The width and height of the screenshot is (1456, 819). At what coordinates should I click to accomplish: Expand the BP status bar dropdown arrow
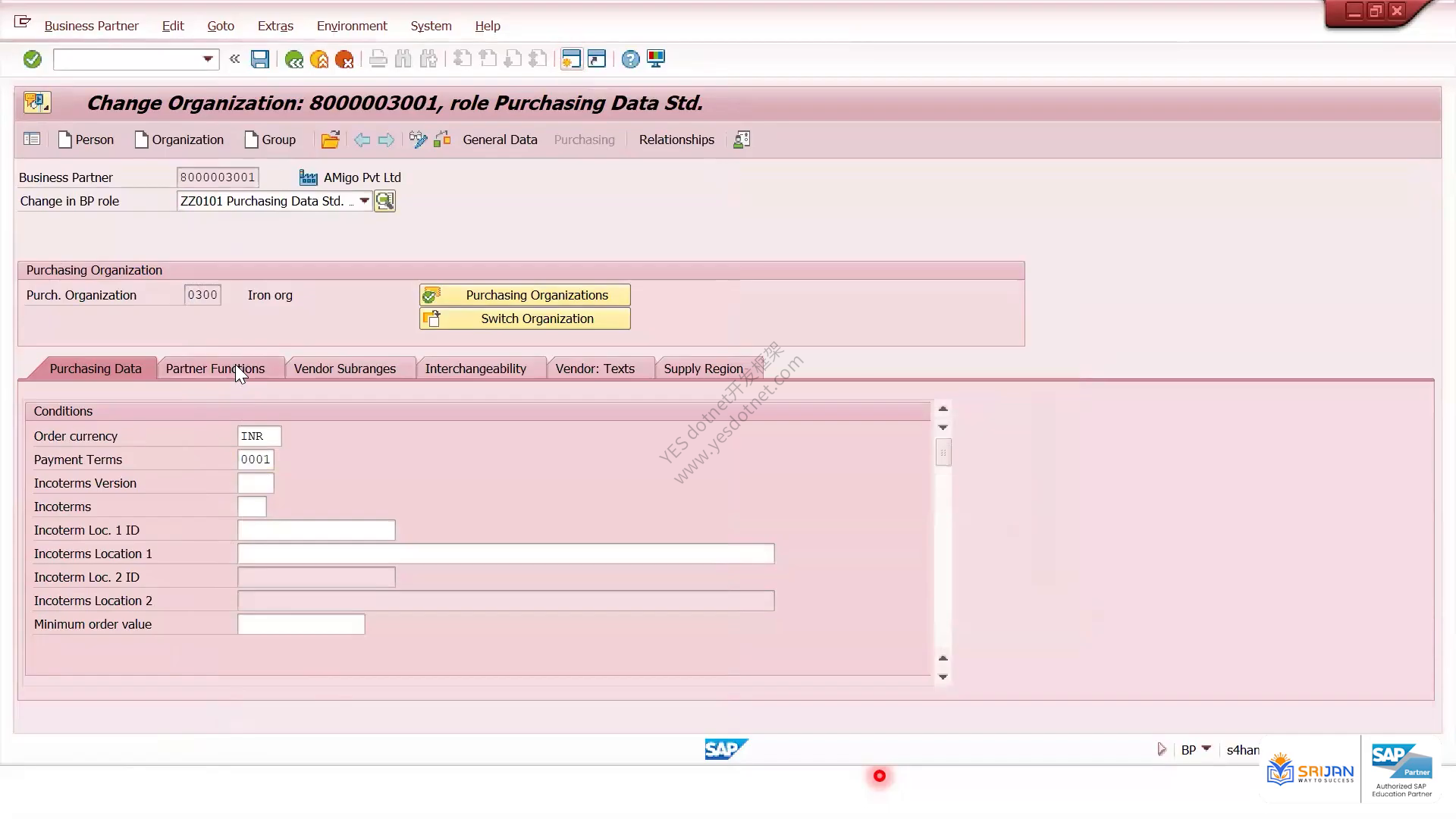pos(1207,749)
